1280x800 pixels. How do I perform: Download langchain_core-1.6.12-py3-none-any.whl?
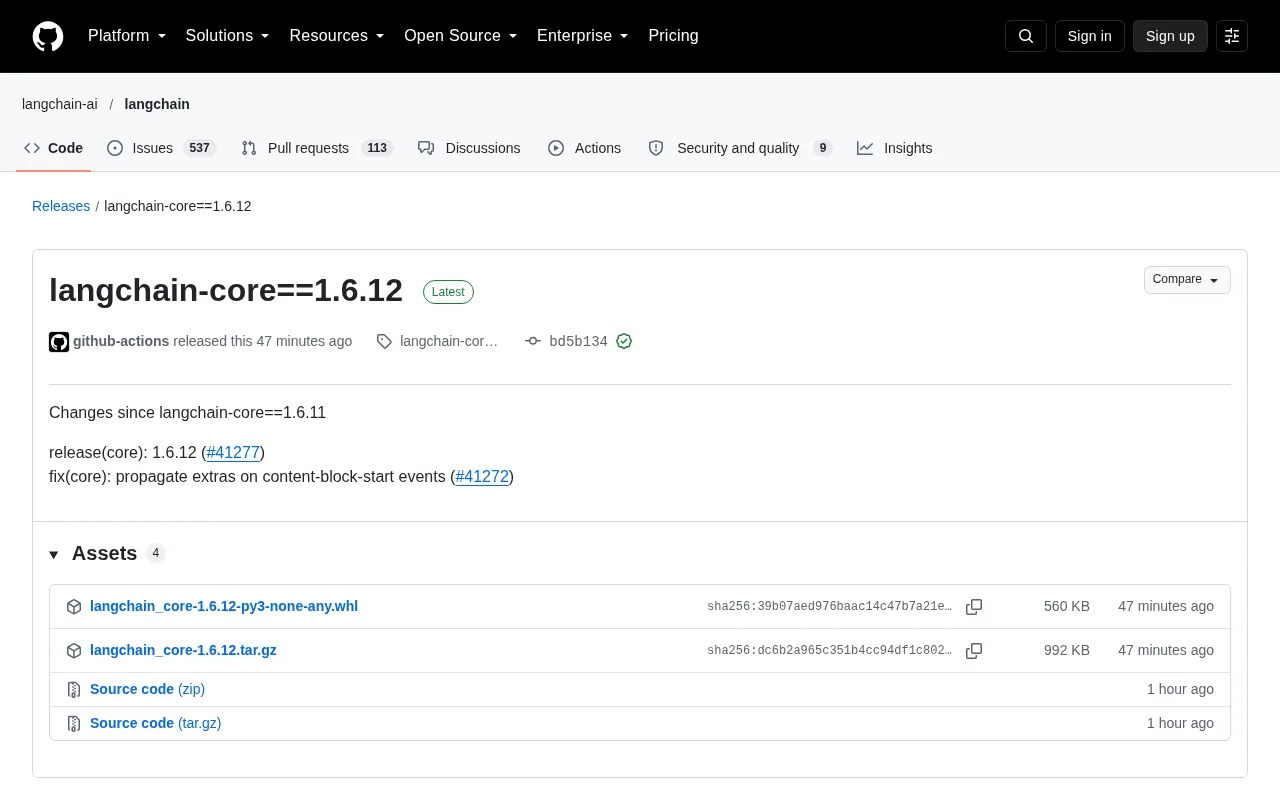224,606
